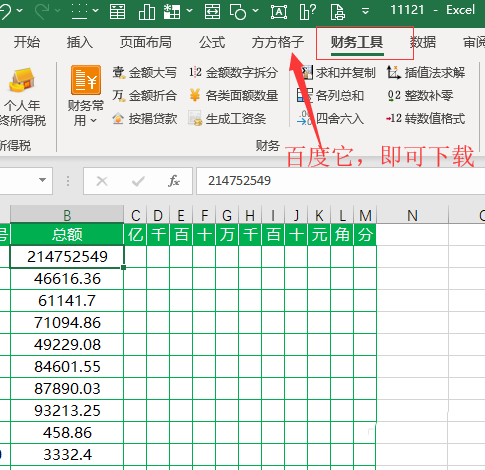The width and height of the screenshot is (485, 470).
Task: Click the 金额折合 tool
Action: pyautogui.click(x=144, y=96)
